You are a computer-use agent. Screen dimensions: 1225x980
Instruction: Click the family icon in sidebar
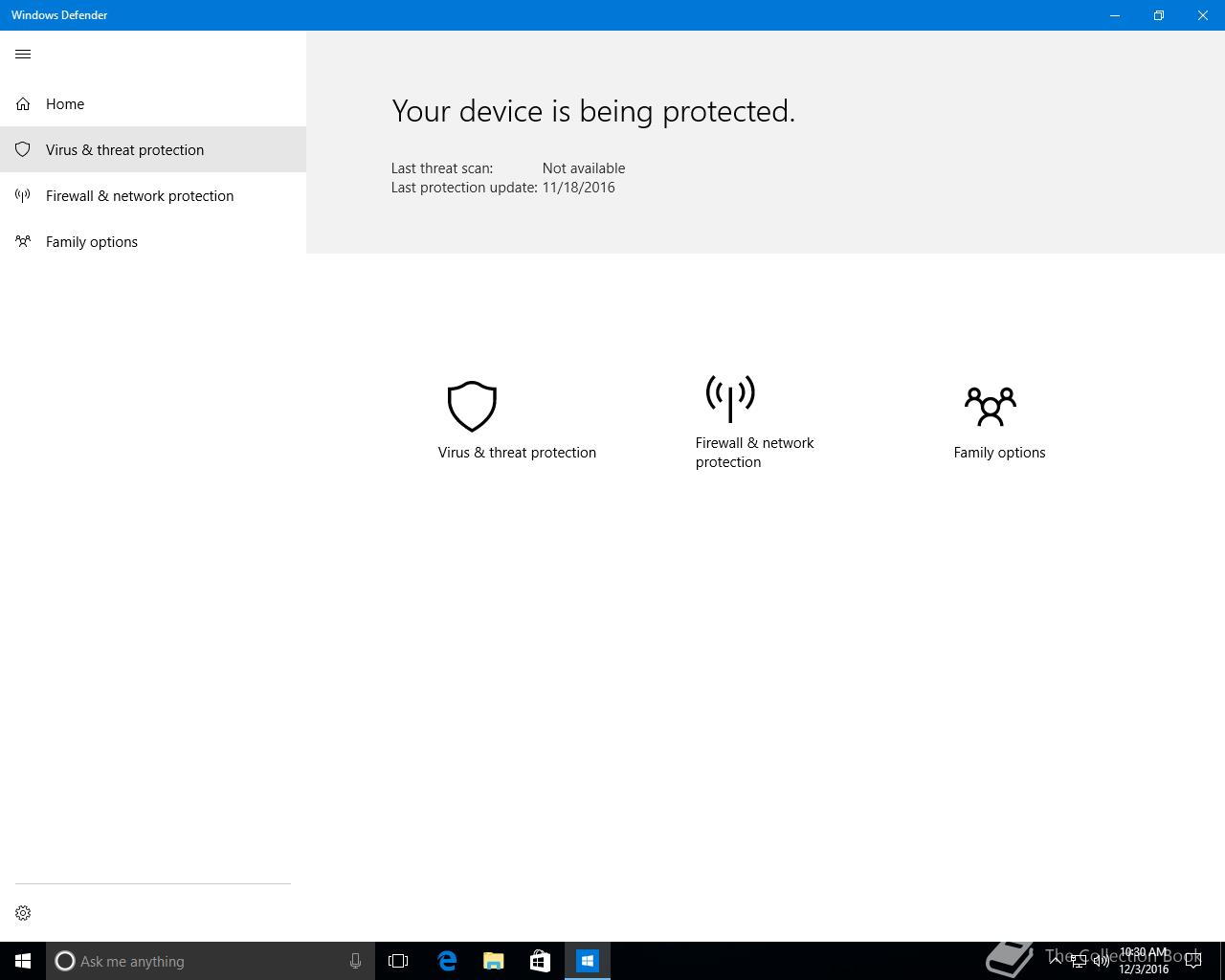click(23, 241)
